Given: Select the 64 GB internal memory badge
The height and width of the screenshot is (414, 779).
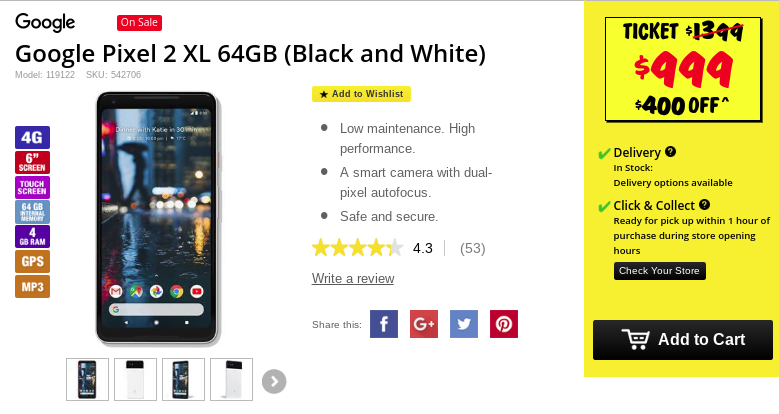Looking at the screenshot, I should (x=32, y=212).
